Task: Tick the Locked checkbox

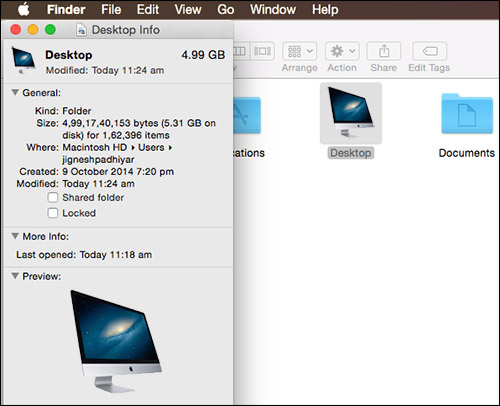Action: click(53, 213)
